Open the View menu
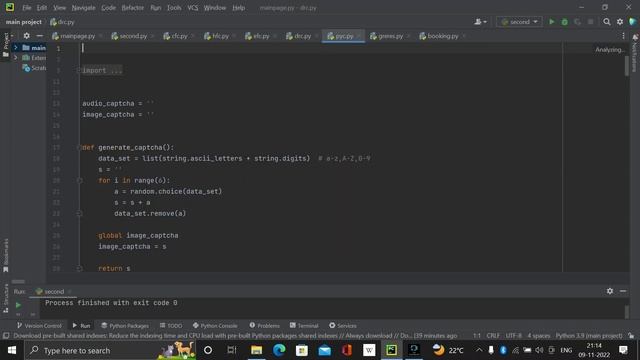Image resolution: width=640 pixels, height=360 pixels. [60, 8]
